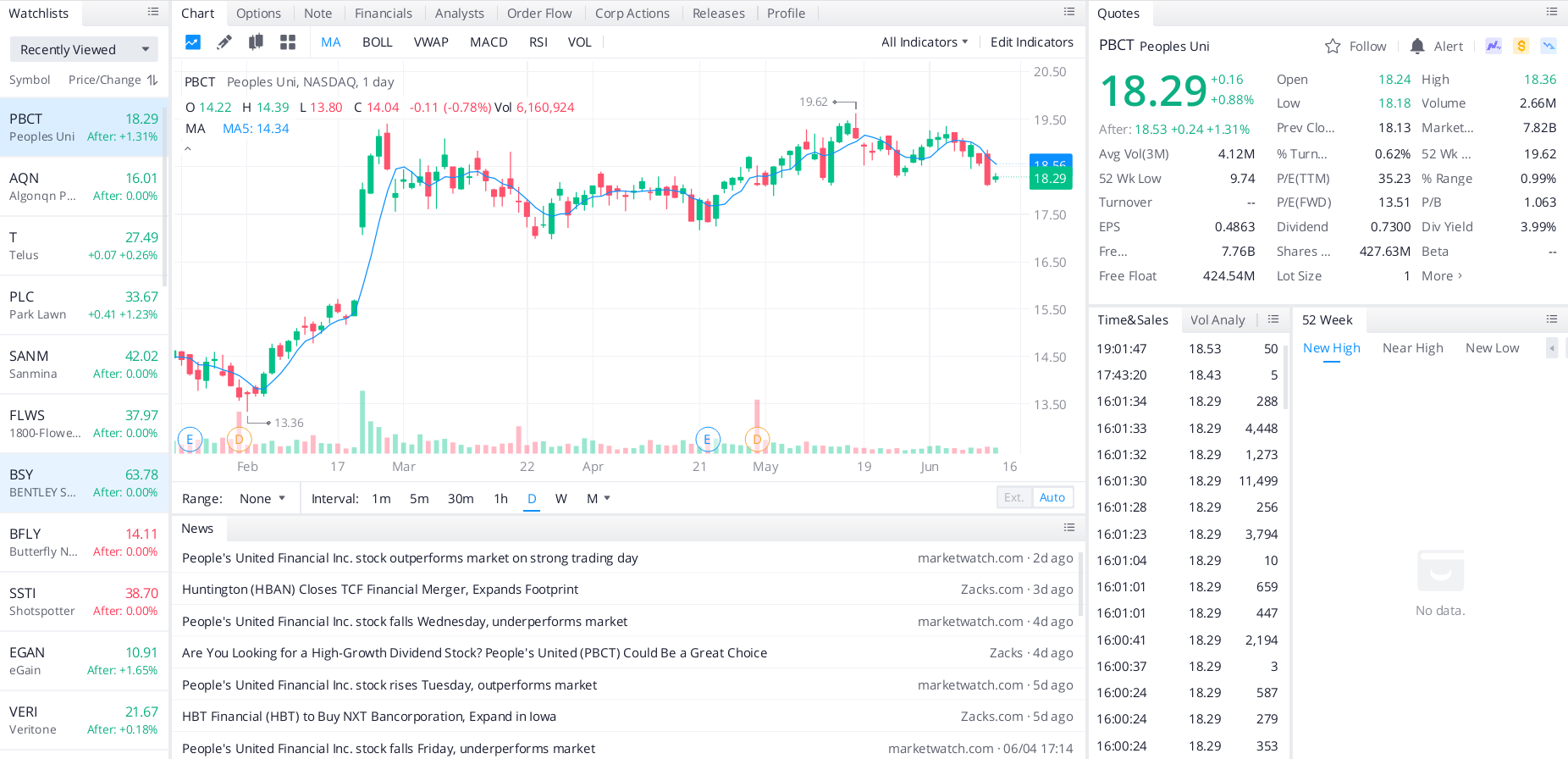The height and width of the screenshot is (759, 1568).
Task: Click the blue downtrend arrow icon
Action: click(1549, 46)
